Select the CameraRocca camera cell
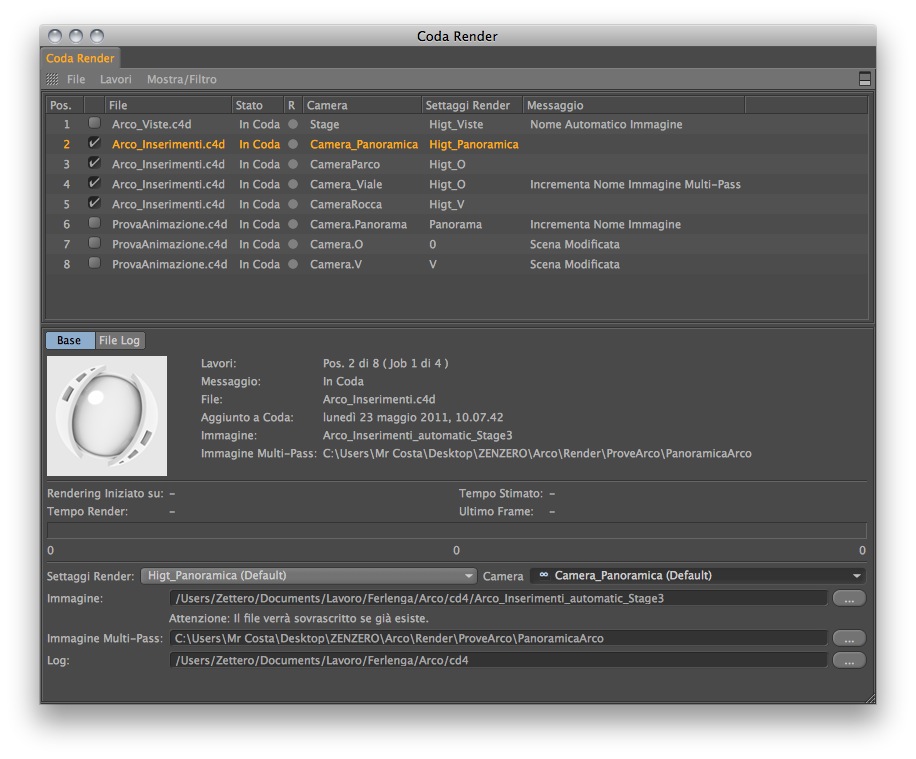The image size is (916, 759). click(346, 204)
